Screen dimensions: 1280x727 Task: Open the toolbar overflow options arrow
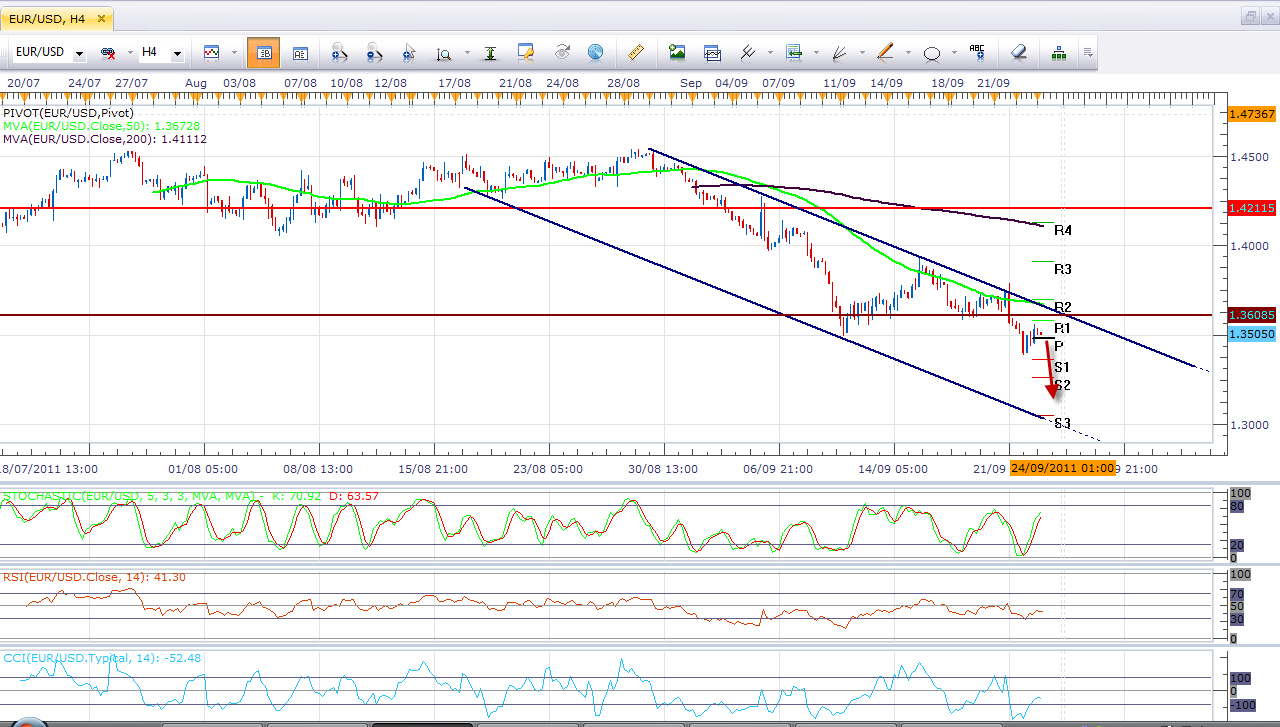pyautogui.click(x=1088, y=52)
